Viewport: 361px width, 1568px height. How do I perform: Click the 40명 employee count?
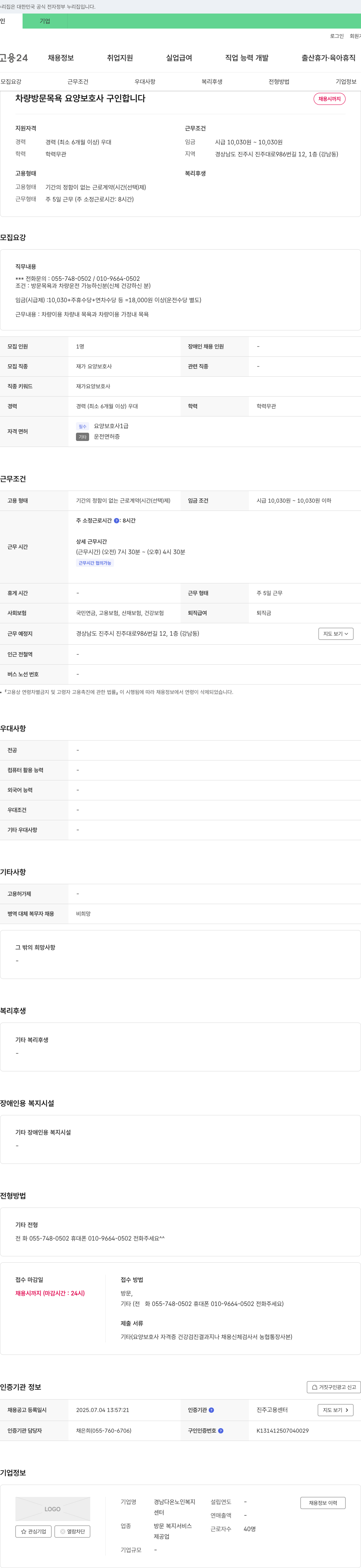(250, 1529)
